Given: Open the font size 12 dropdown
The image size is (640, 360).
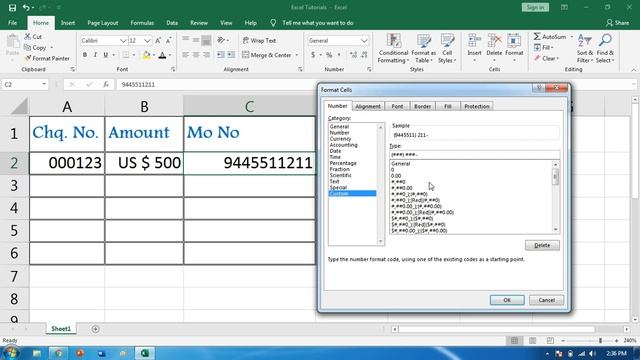Looking at the screenshot, I should [147, 41].
